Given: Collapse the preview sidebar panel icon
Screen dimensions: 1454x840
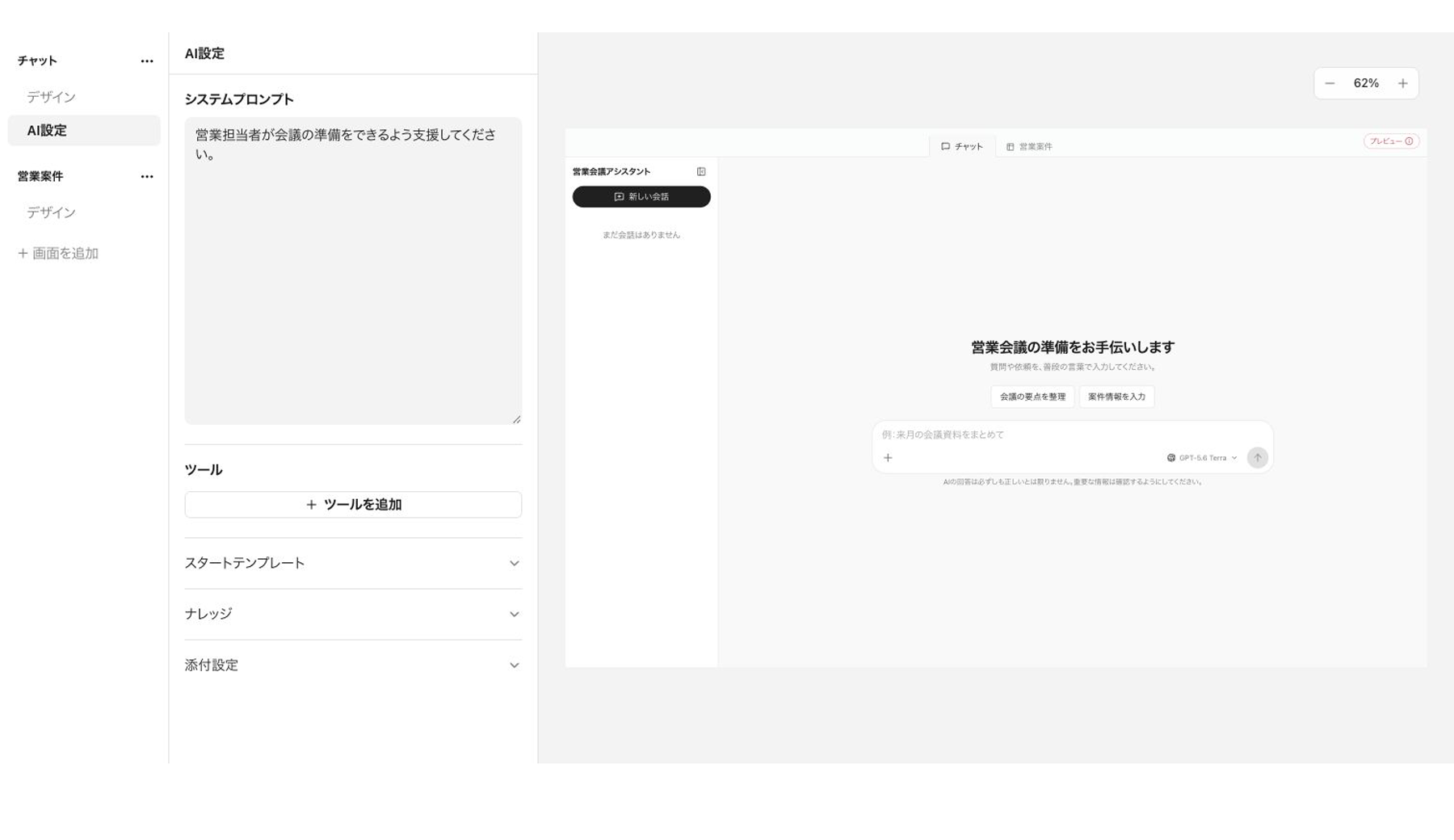Looking at the screenshot, I should tap(701, 172).
